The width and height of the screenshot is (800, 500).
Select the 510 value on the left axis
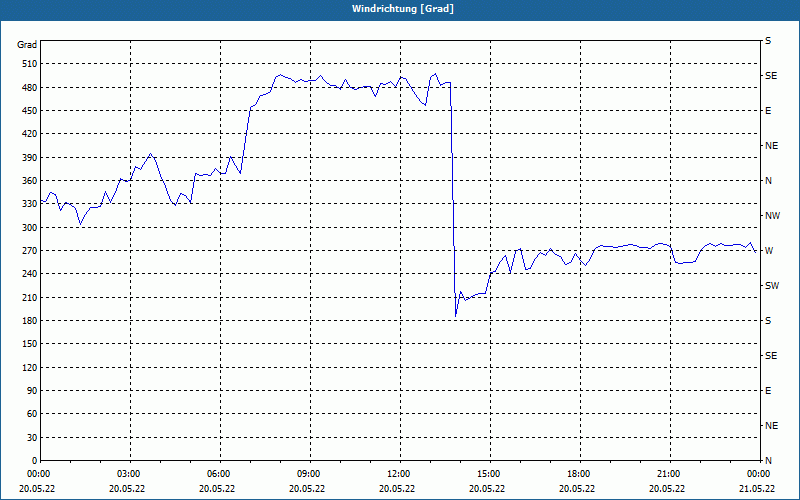click(x=30, y=64)
